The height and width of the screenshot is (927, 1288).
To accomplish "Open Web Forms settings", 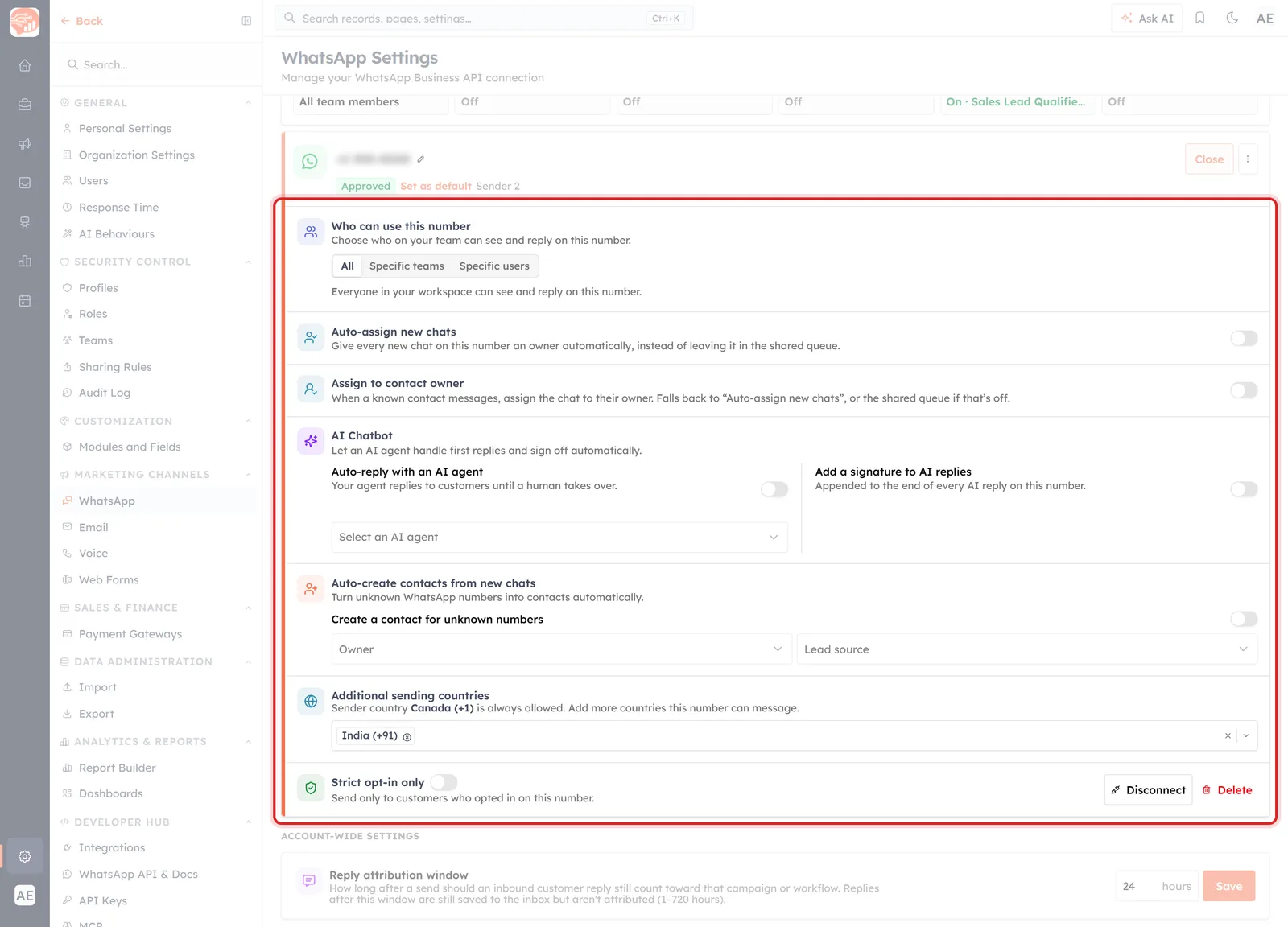I will click(109, 580).
